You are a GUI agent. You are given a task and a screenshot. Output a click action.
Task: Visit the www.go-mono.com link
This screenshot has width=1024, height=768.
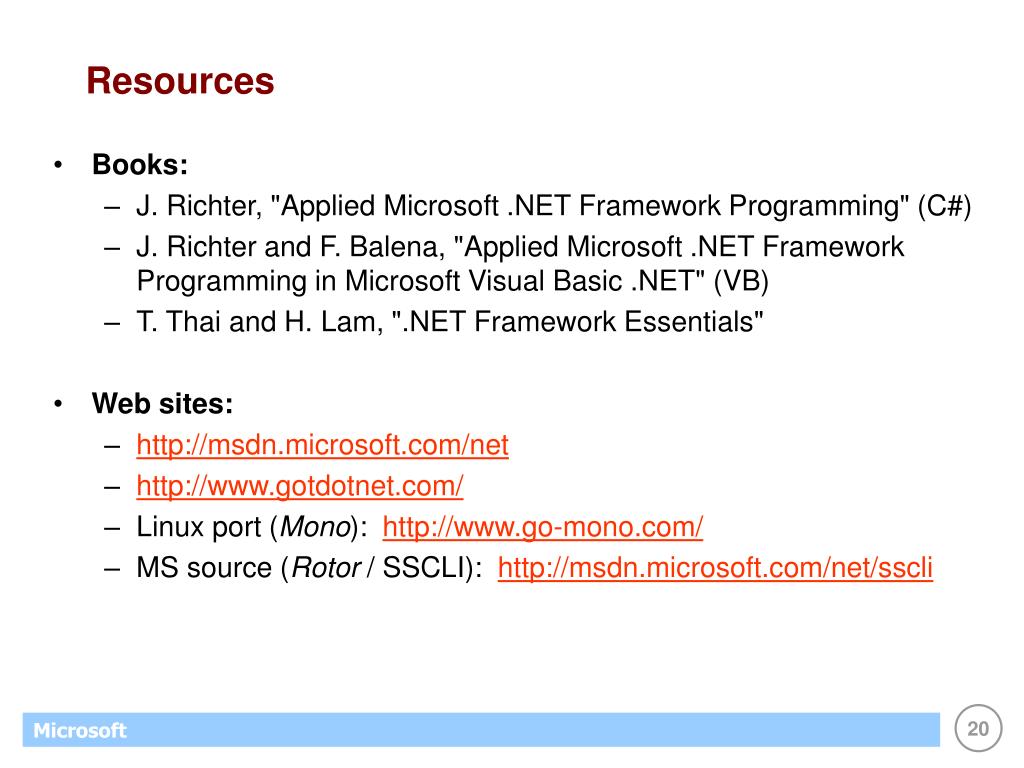pyautogui.click(x=543, y=528)
